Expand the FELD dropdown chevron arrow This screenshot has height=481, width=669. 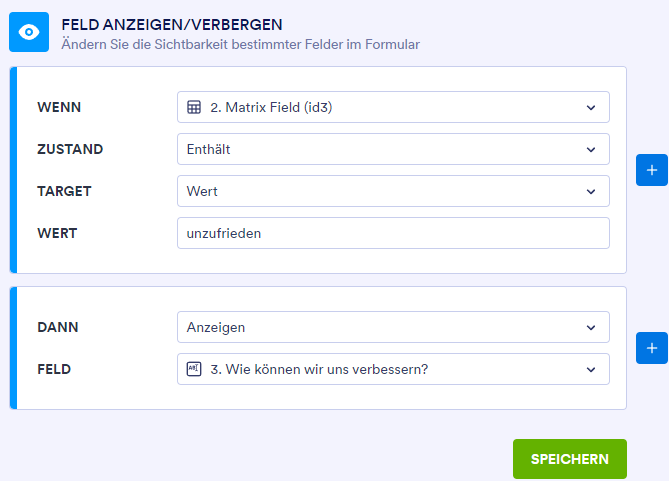(x=590, y=369)
